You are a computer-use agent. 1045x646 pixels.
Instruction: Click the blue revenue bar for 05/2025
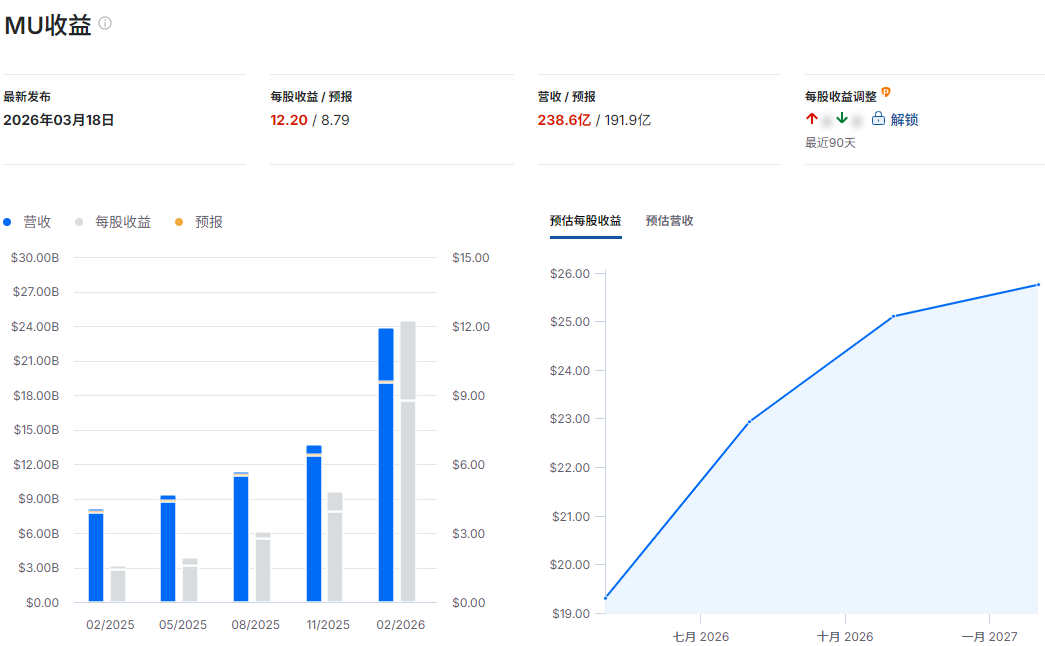[168, 549]
